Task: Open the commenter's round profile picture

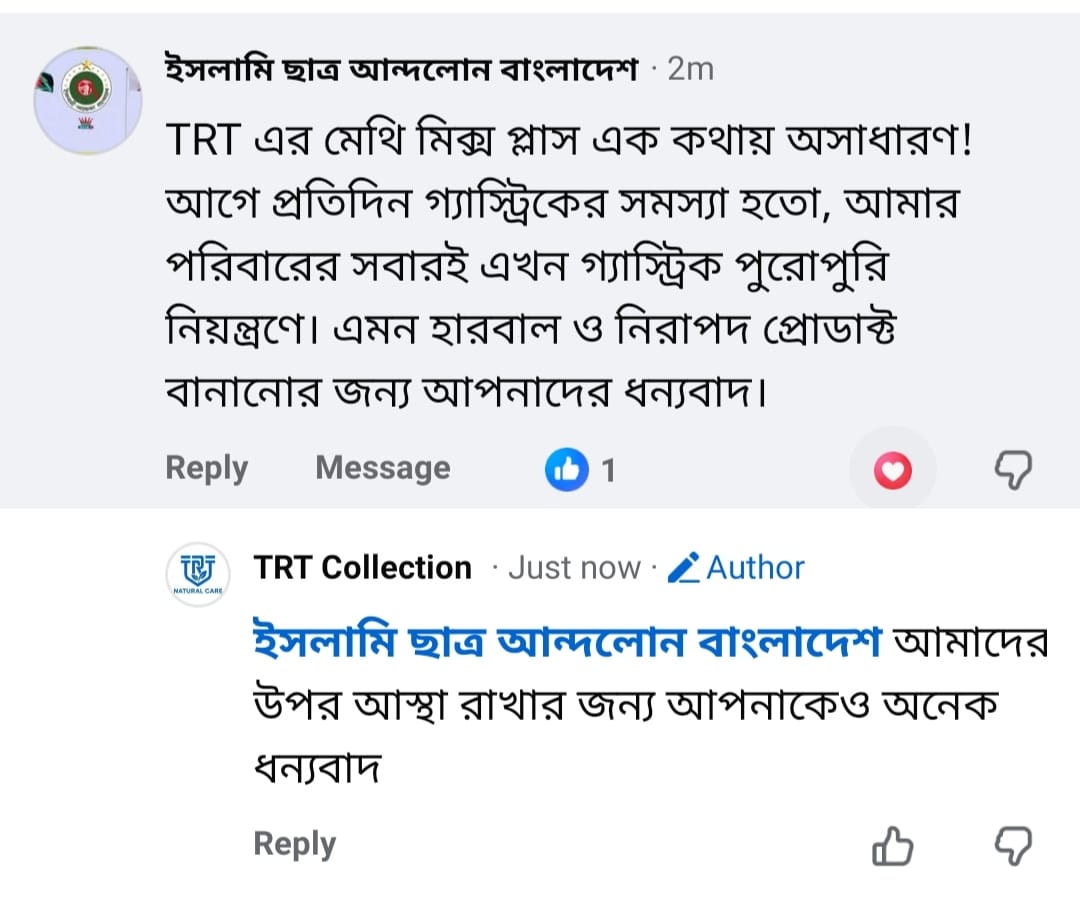Action: click(88, 101)
